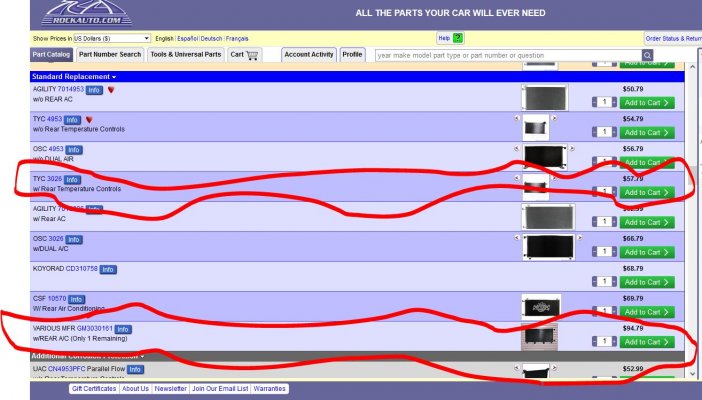
Task: Increase quantity for GM3030161
Action: (614, 342)
